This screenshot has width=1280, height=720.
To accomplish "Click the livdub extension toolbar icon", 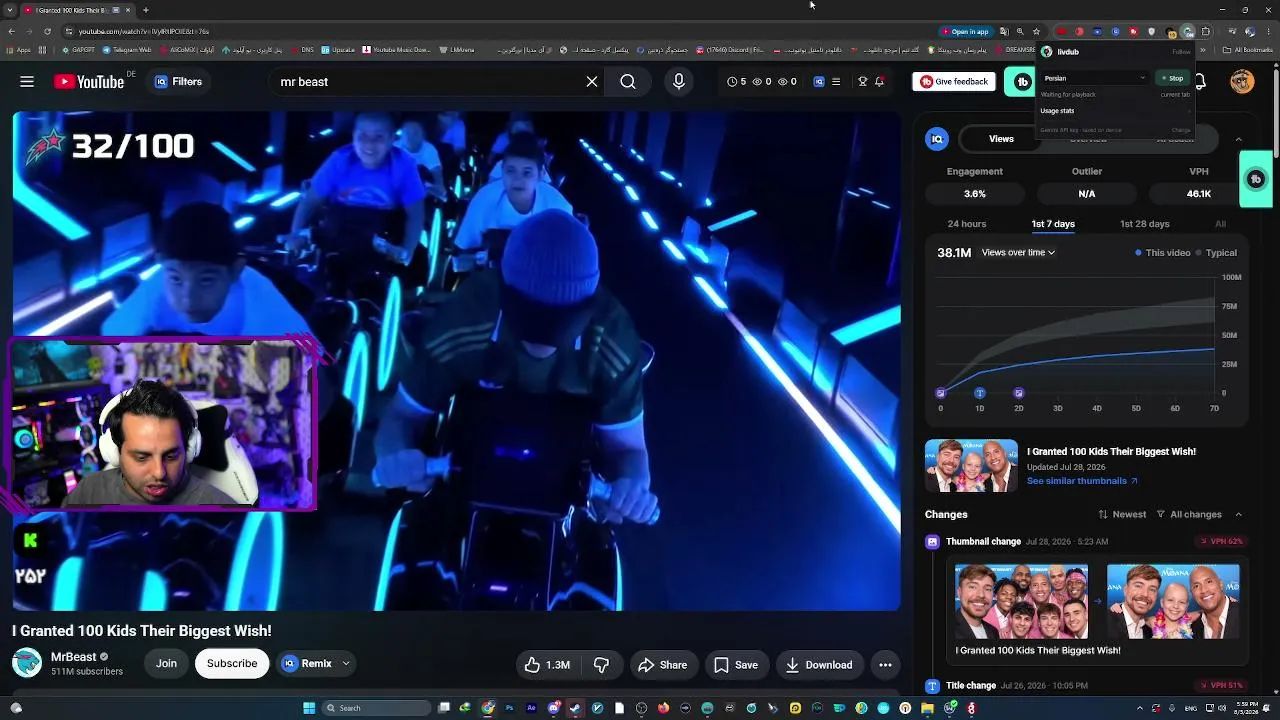I will point(1187,32).
